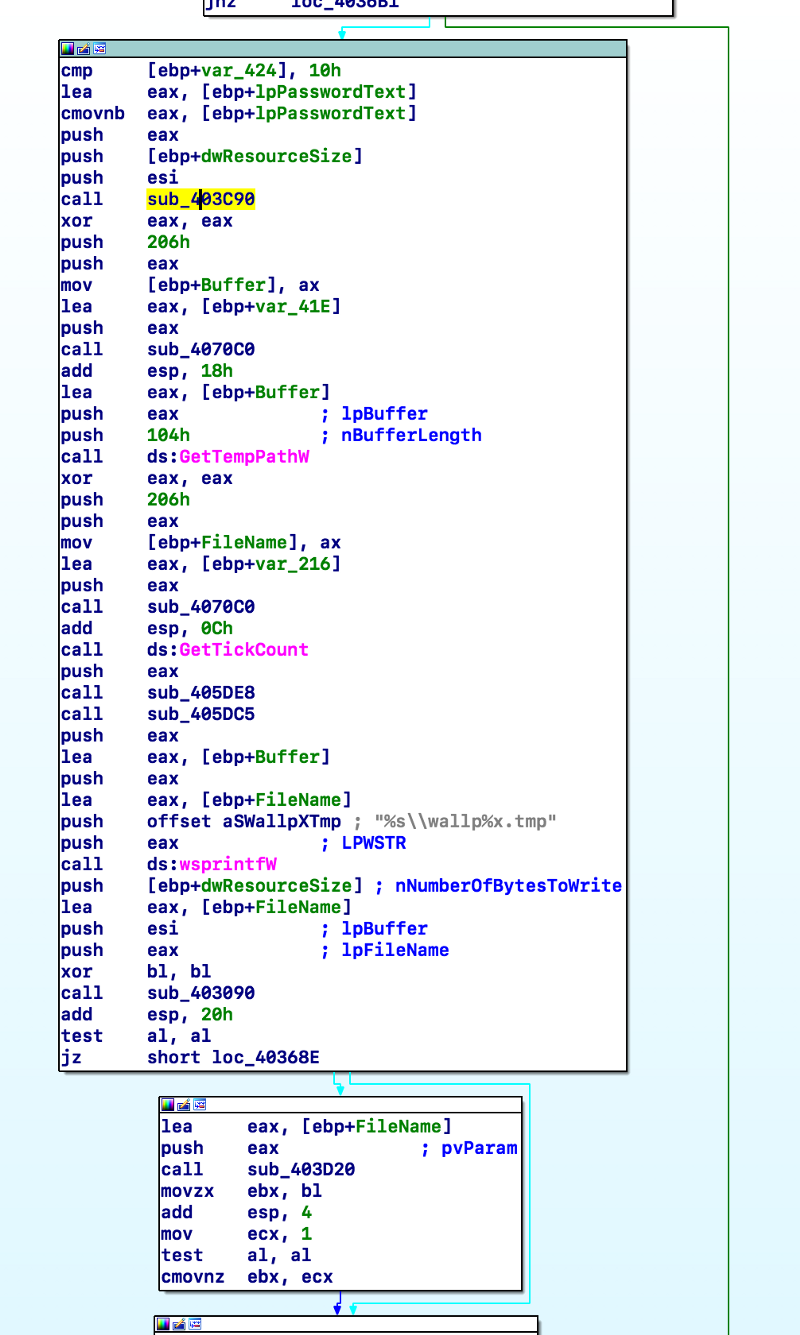800x1335 pixels.
Task: Select the sub_403090 call target
Action: 201,993
